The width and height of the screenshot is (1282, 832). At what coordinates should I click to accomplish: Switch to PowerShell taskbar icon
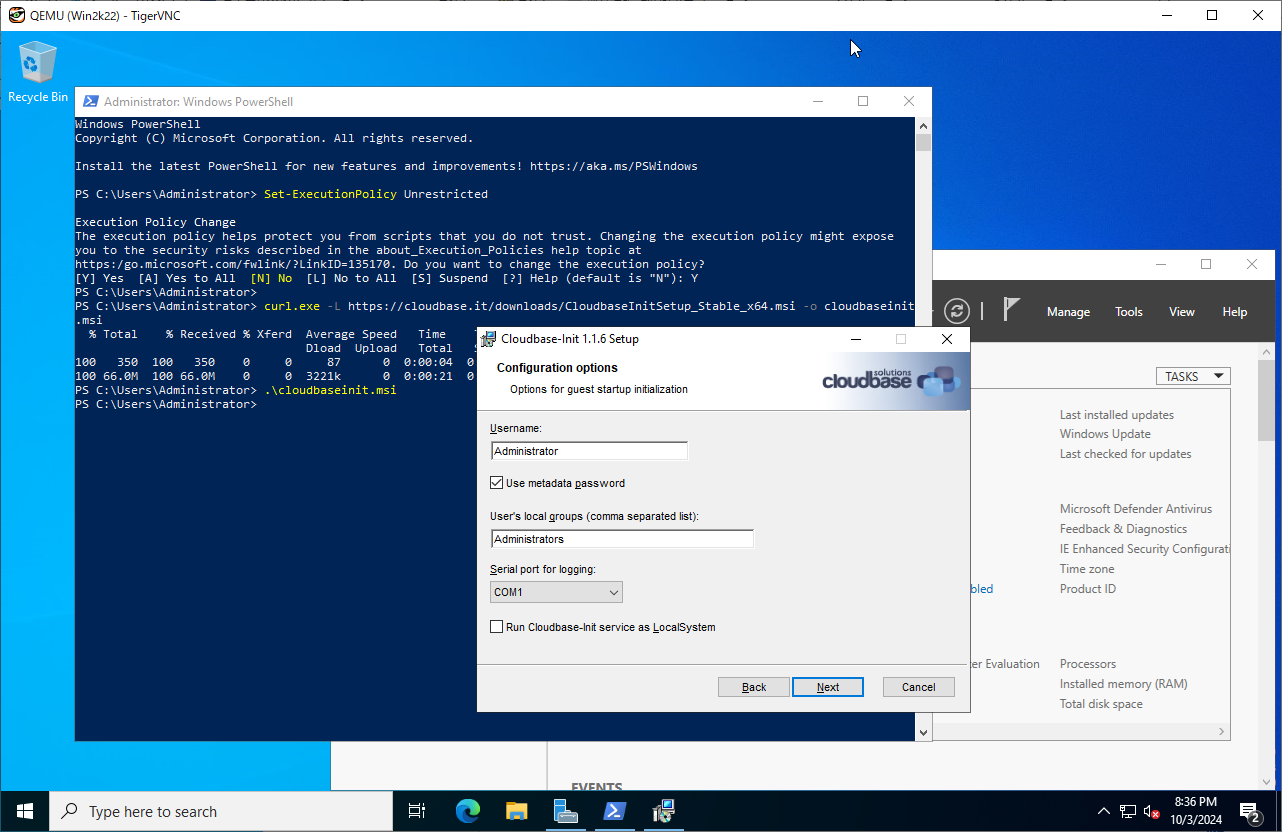point(614,811)
